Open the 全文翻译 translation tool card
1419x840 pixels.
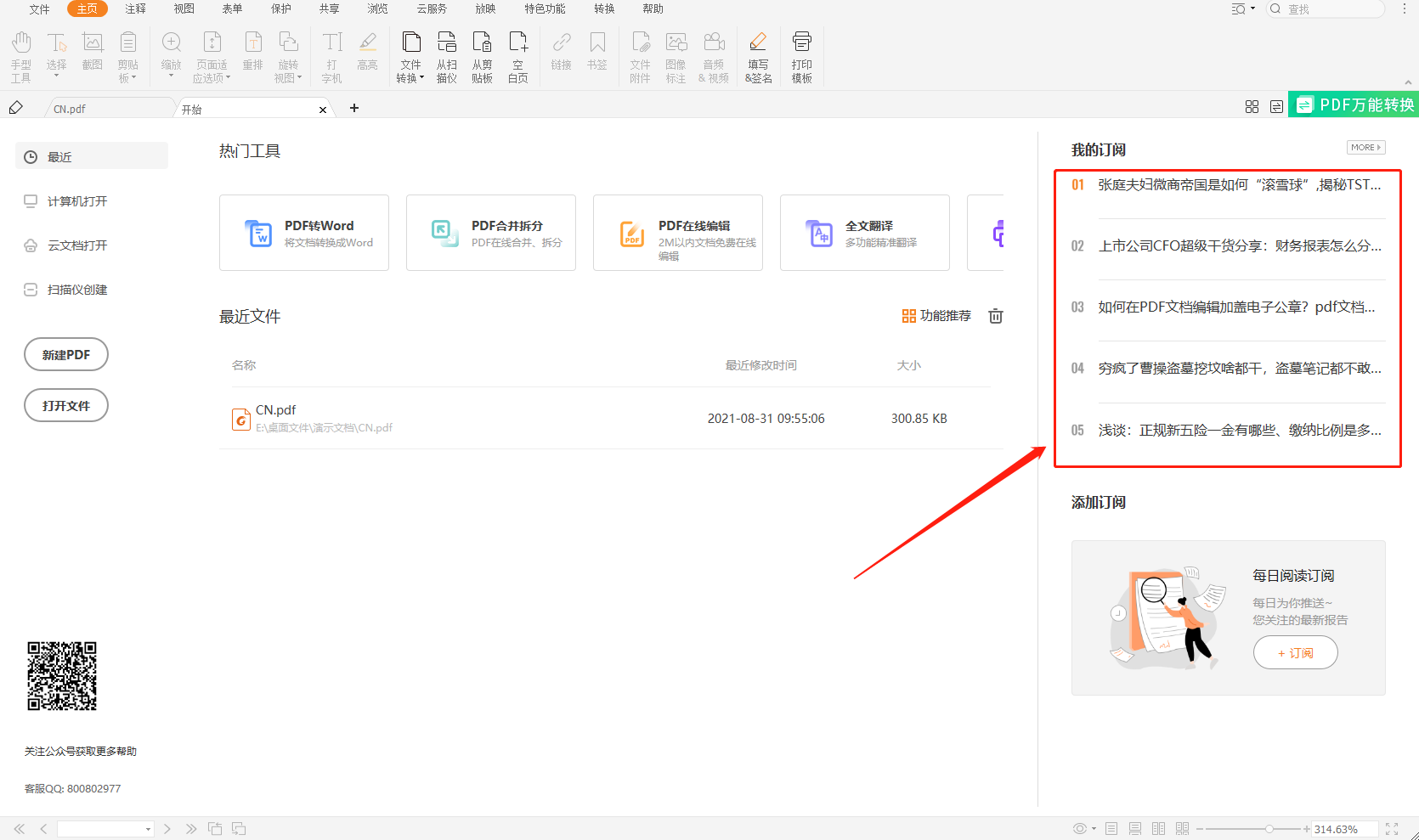(x=864, y=233)
